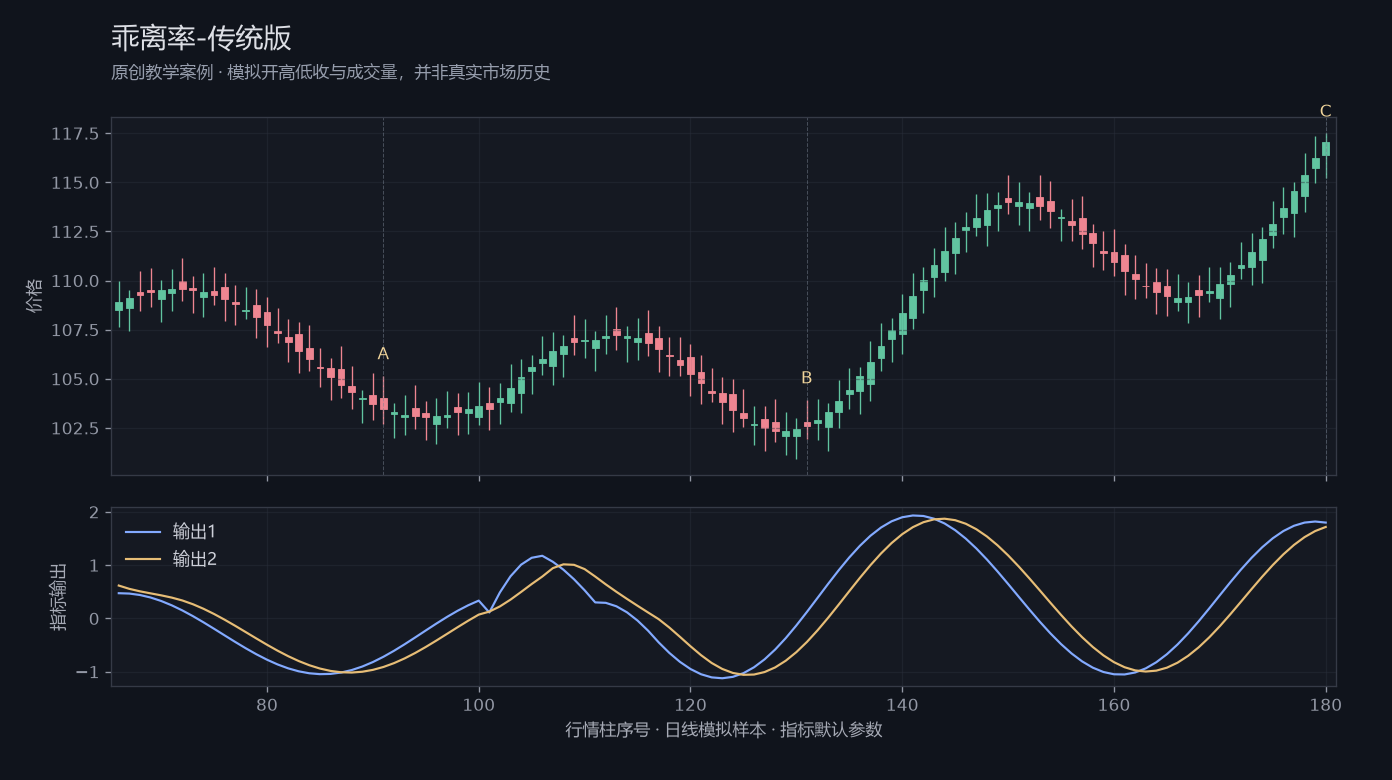Click the subtitle starting with 原创教学案例
The width and height of the screenshot is (1392, 780).
tap(331, 72)
